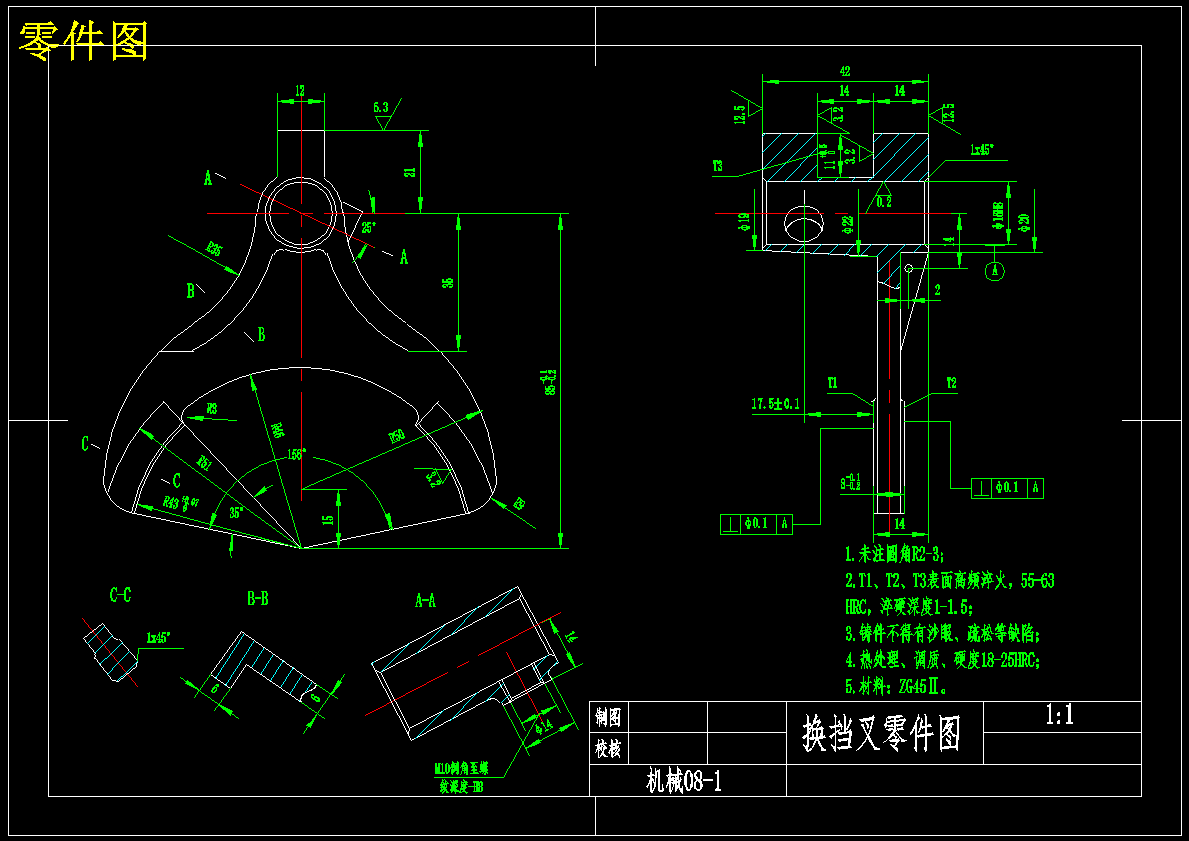Image resolution: width=1189 pixels, height=841 pixels.
Task: Click the B-B section view title
Action: (x=258, y=599)
